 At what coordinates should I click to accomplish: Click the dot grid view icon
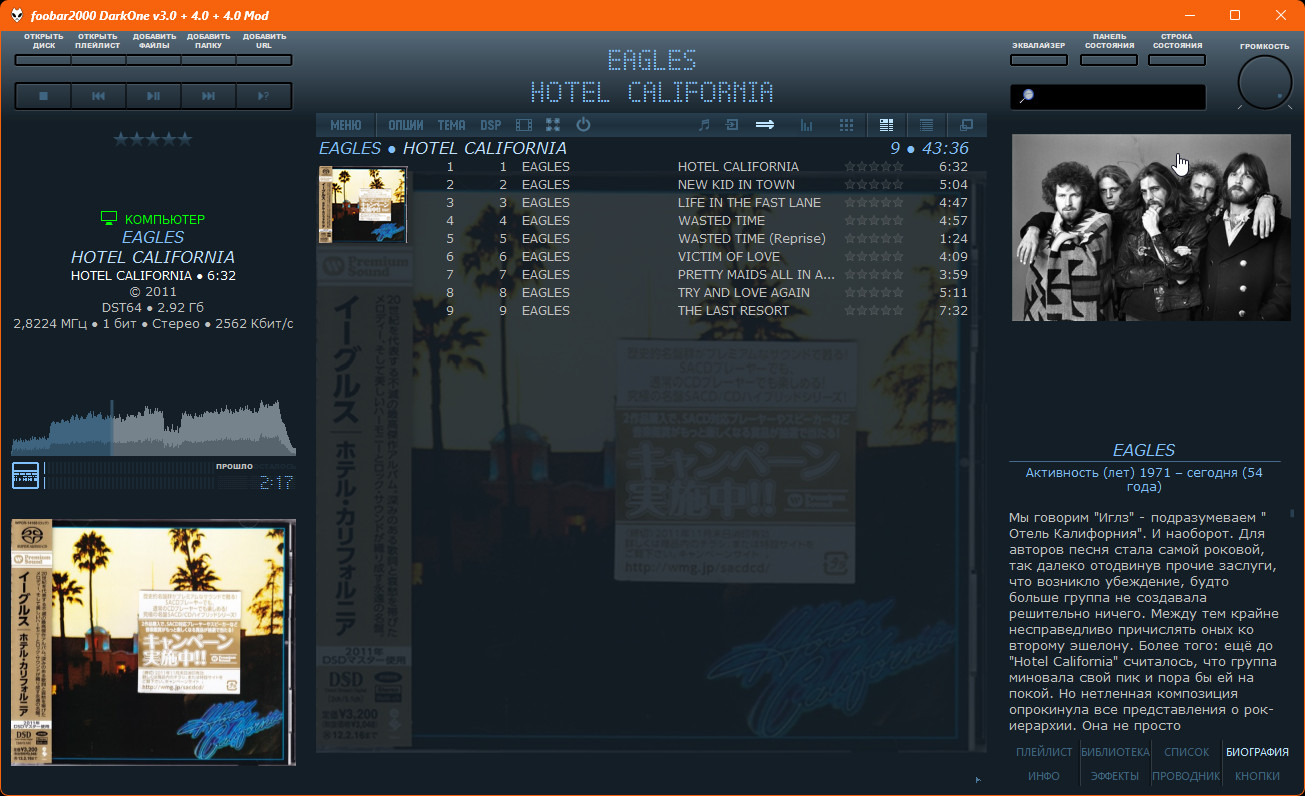tap(846, 125)
